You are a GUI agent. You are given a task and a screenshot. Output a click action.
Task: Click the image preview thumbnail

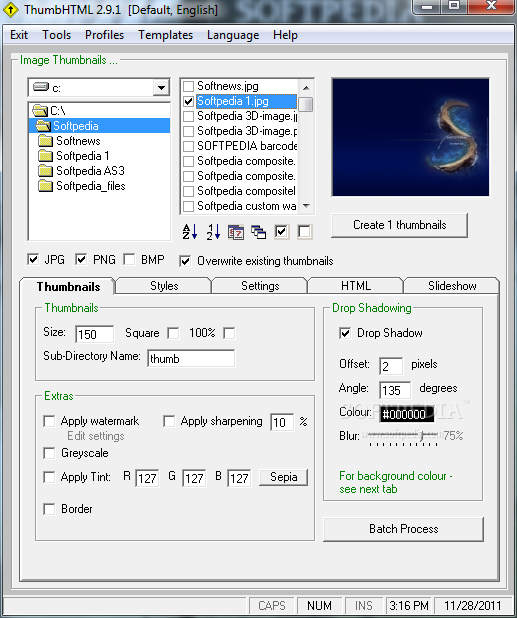point(410,137)
